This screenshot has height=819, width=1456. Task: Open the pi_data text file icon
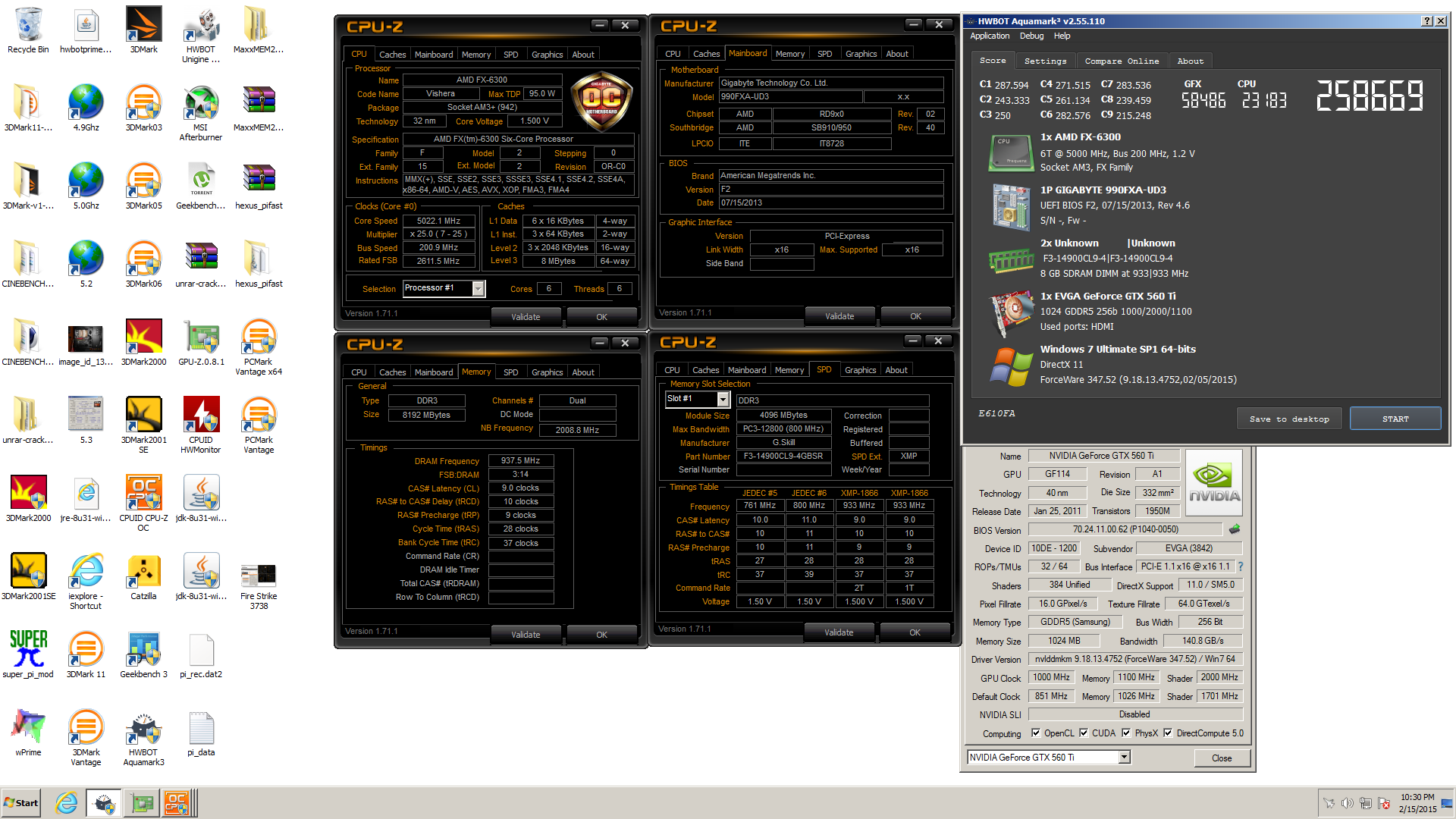tap(201, 733)
